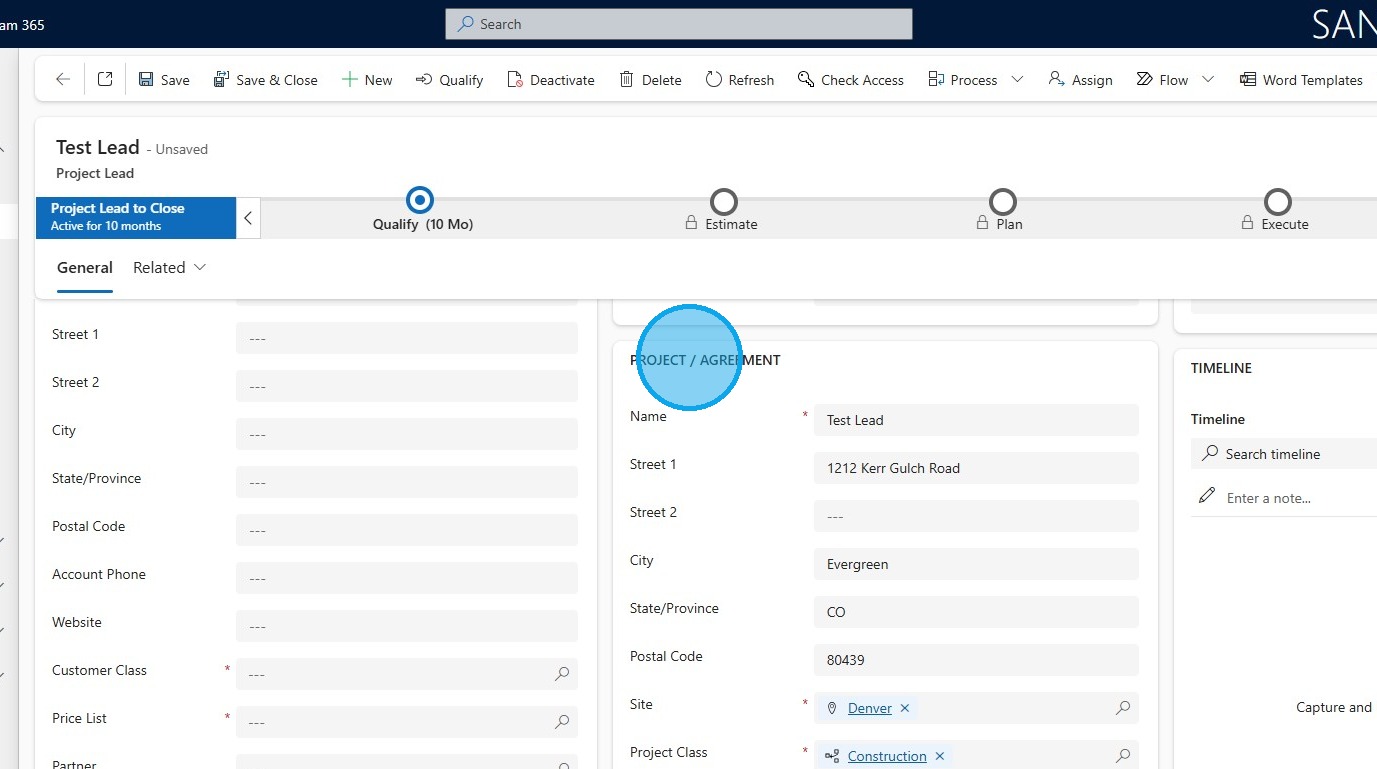Assign the record to someone
Screen dimensions: 1377x769
point(1081,80)
